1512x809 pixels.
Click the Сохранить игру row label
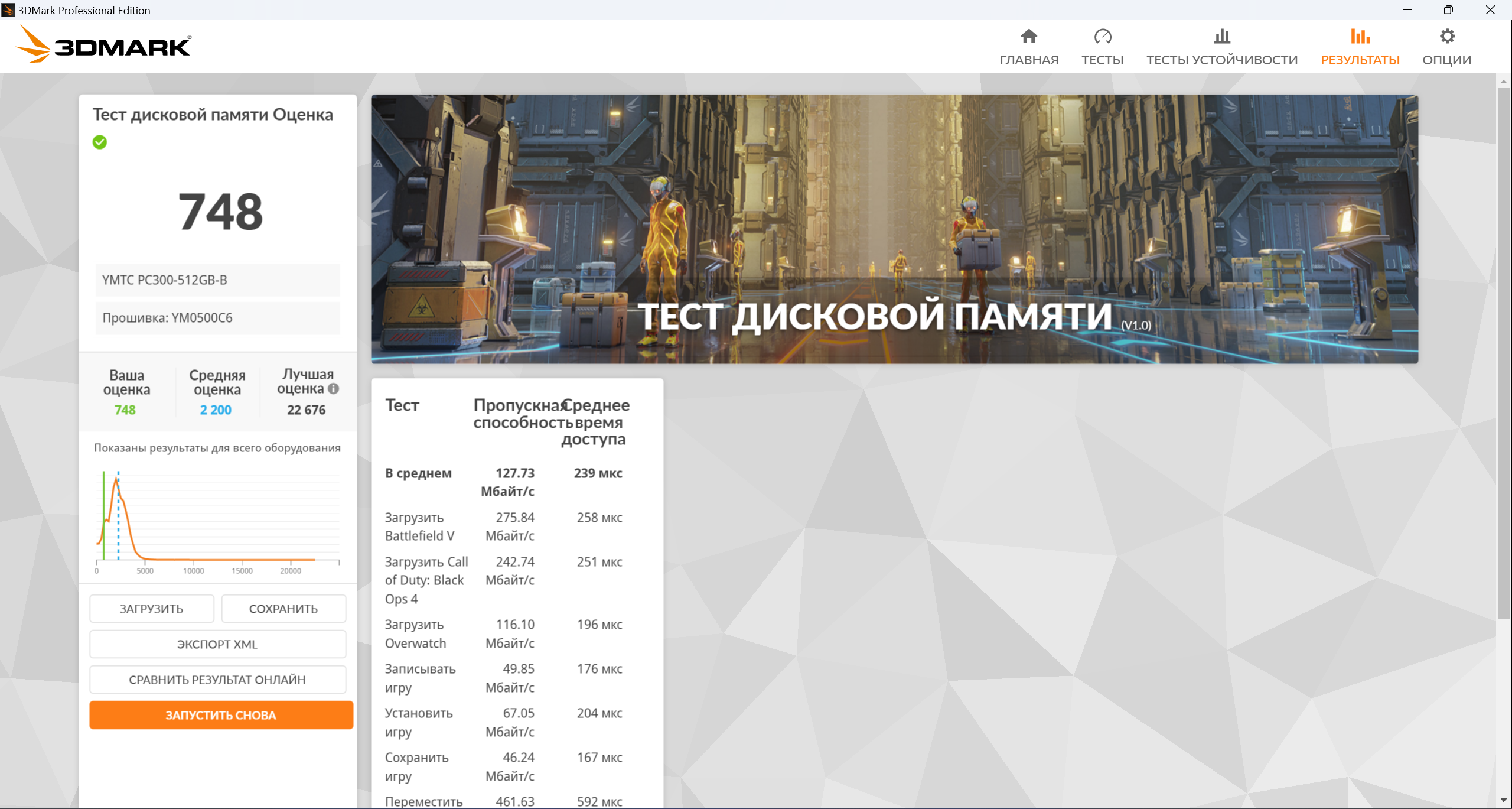(x=416, y=767)
